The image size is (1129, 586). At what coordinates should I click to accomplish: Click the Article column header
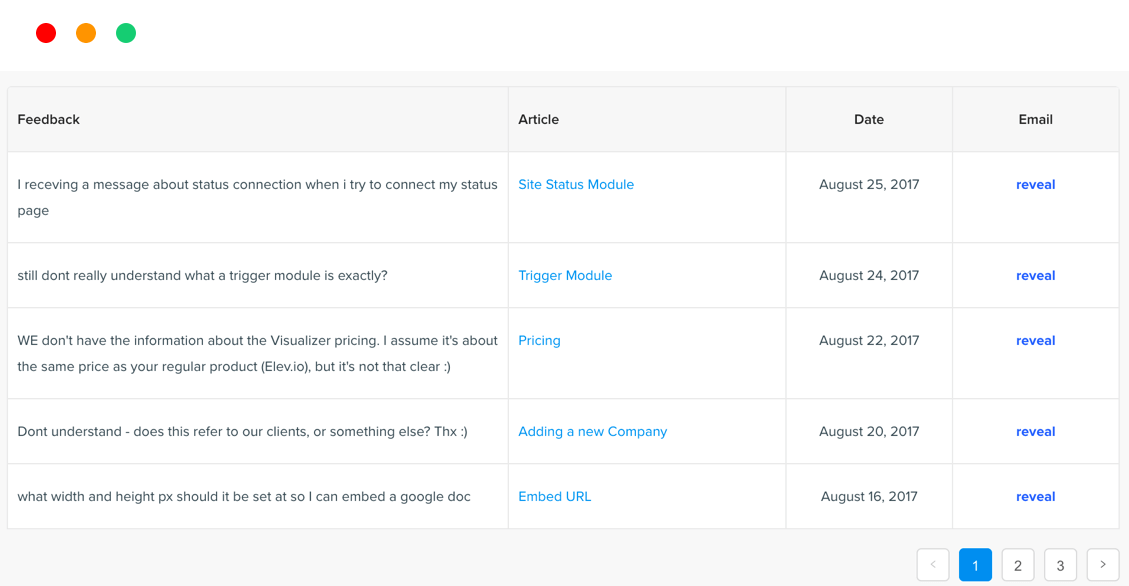[538, 120]
